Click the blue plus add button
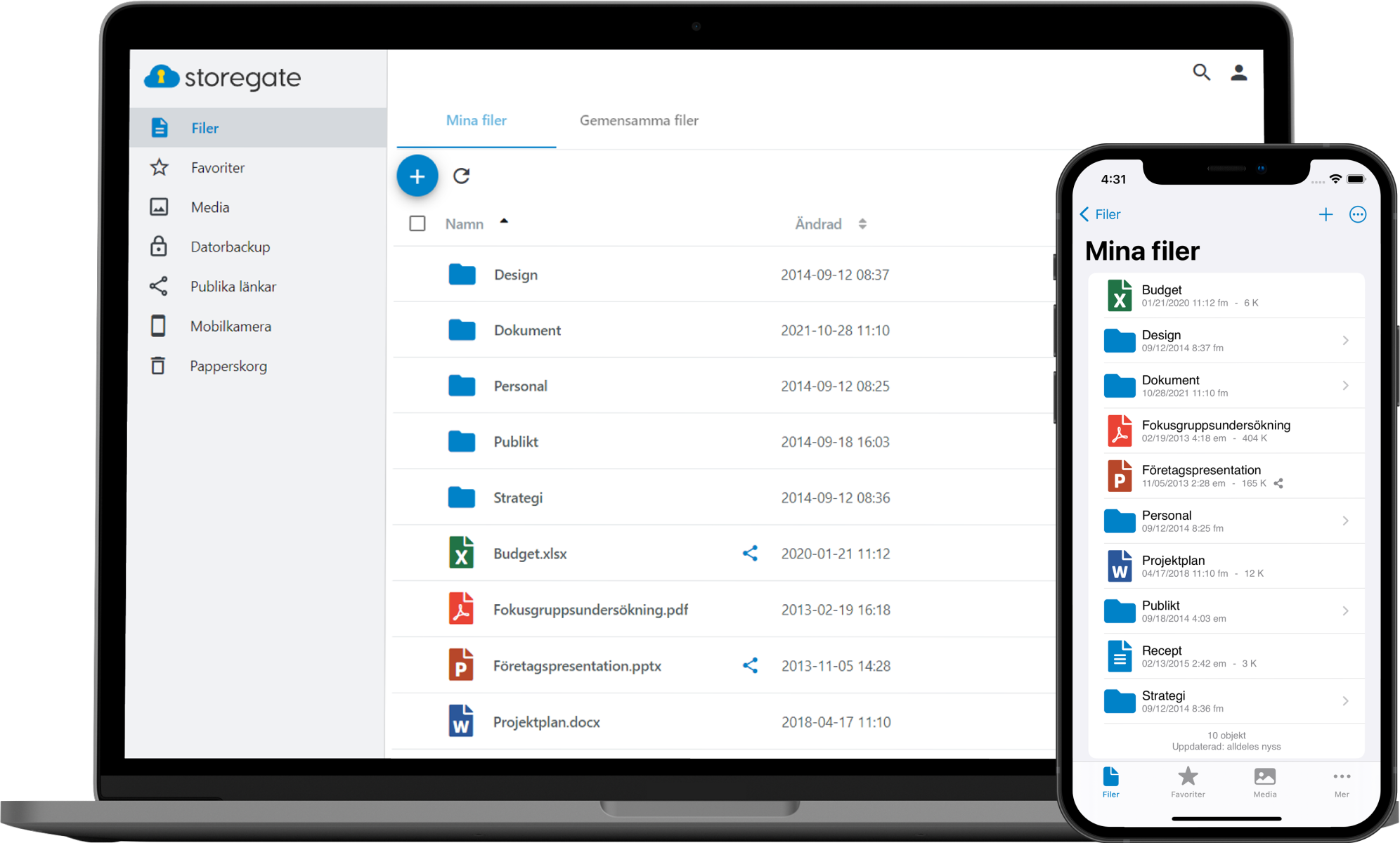Screen dimensions: 1400x843 (417, 176)
